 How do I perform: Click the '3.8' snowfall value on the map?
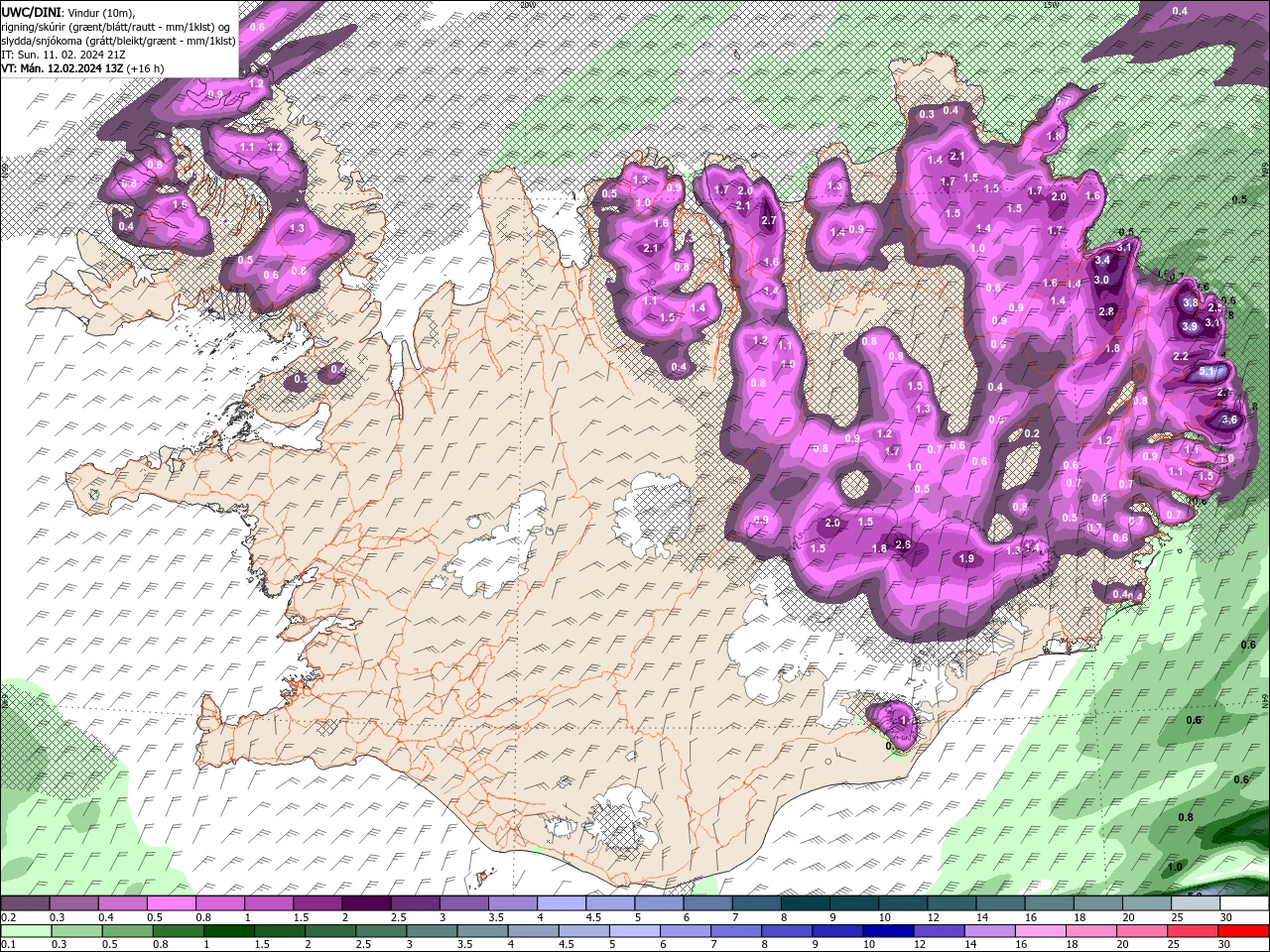point(1191,302)
